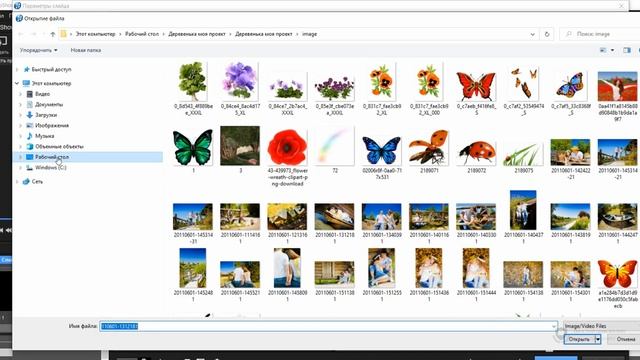This screenshot has height=360, width=640.
Task: Select the photo 20110601-142422-21
Action: [570, 152]
